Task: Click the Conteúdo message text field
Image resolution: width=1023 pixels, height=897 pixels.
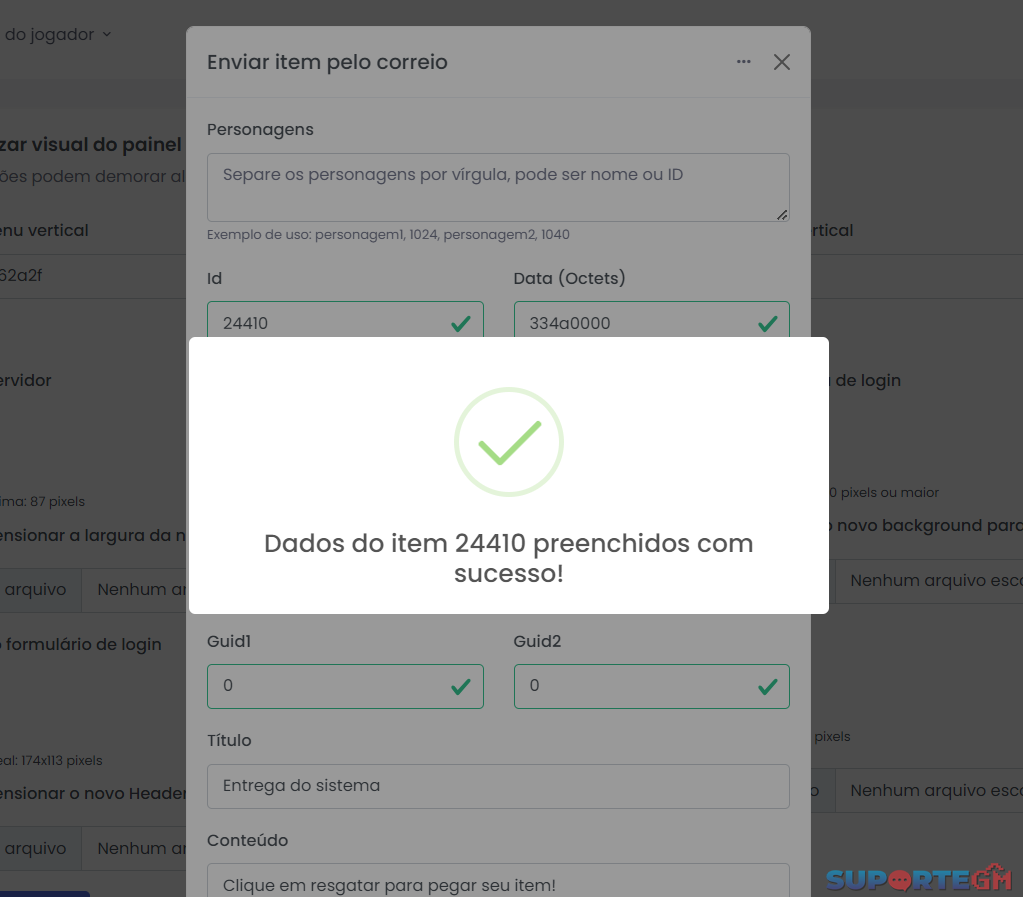Action: 498,881
